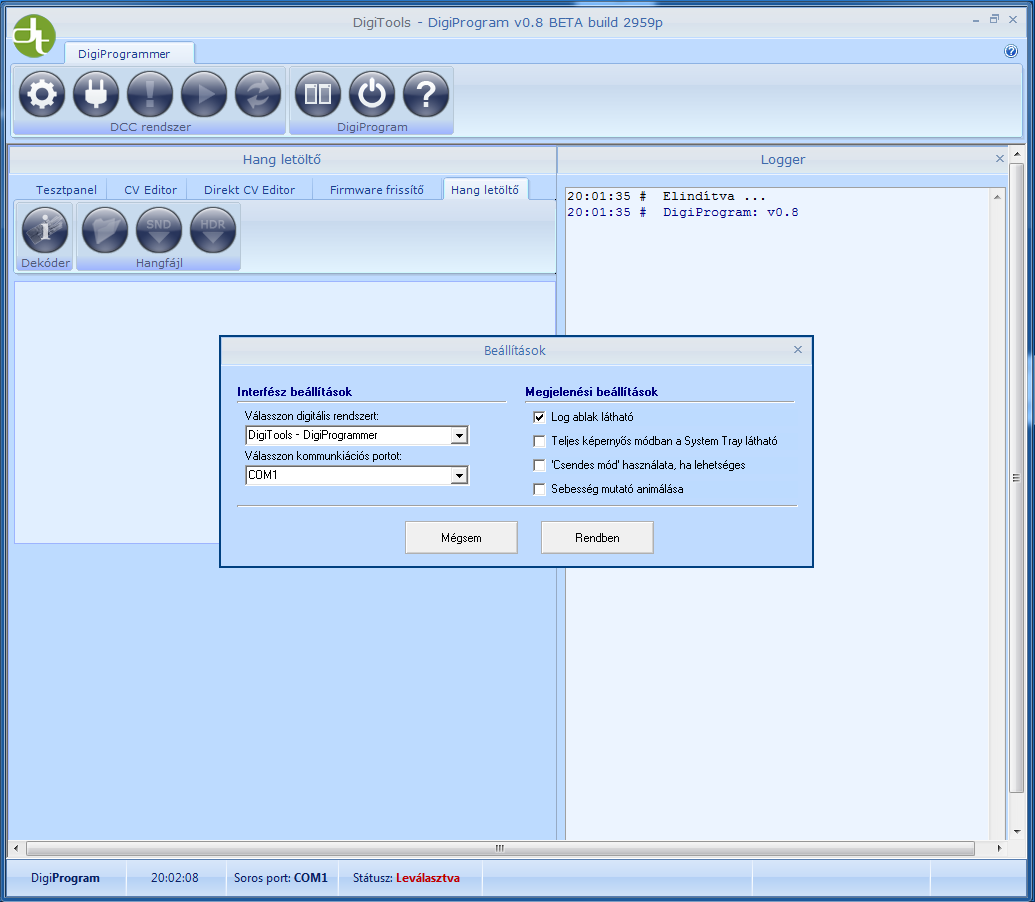This screenshot has height=902, width=1035.
Task: Uncheck 'Log ablak látható' checkbox
Action: pyautogui.click(x=540, y=417)
